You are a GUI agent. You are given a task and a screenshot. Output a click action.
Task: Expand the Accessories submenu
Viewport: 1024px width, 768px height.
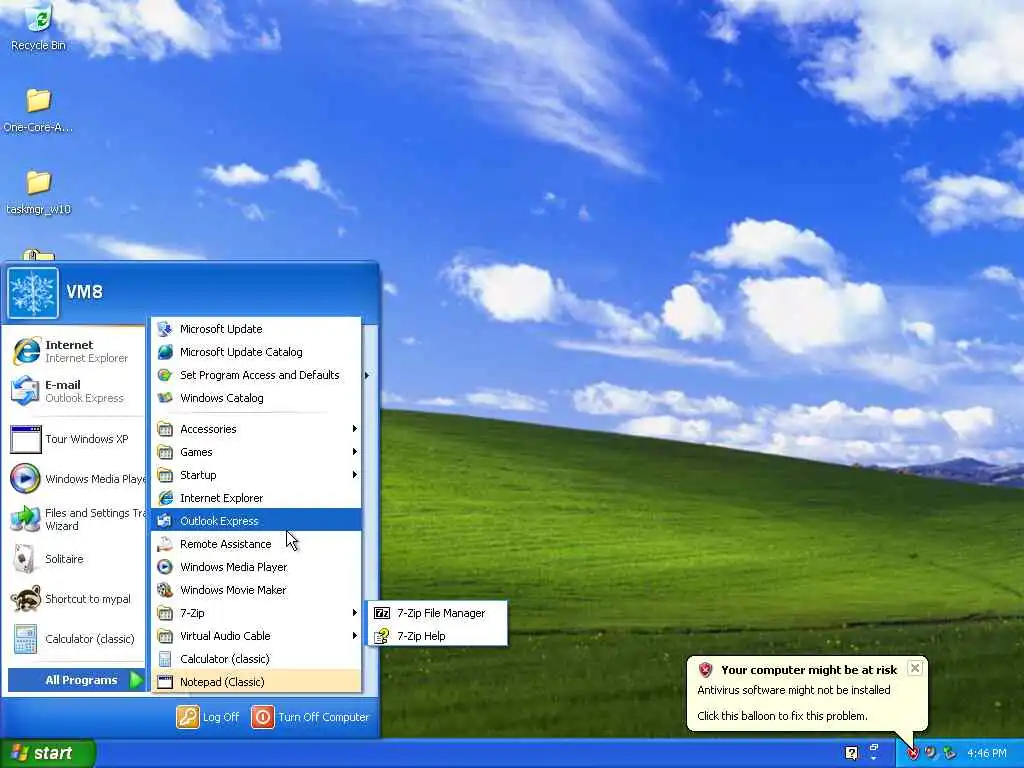tap(256, 429)
